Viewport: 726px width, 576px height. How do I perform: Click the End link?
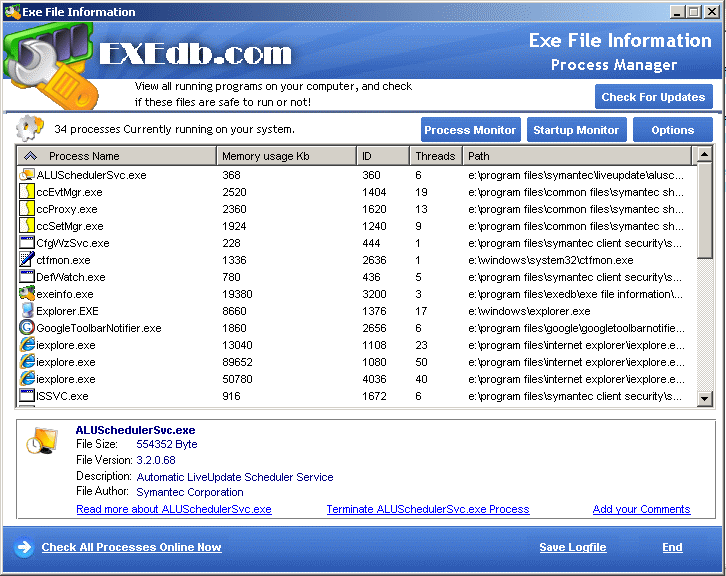pyautogui.click(x=672, y=547)
